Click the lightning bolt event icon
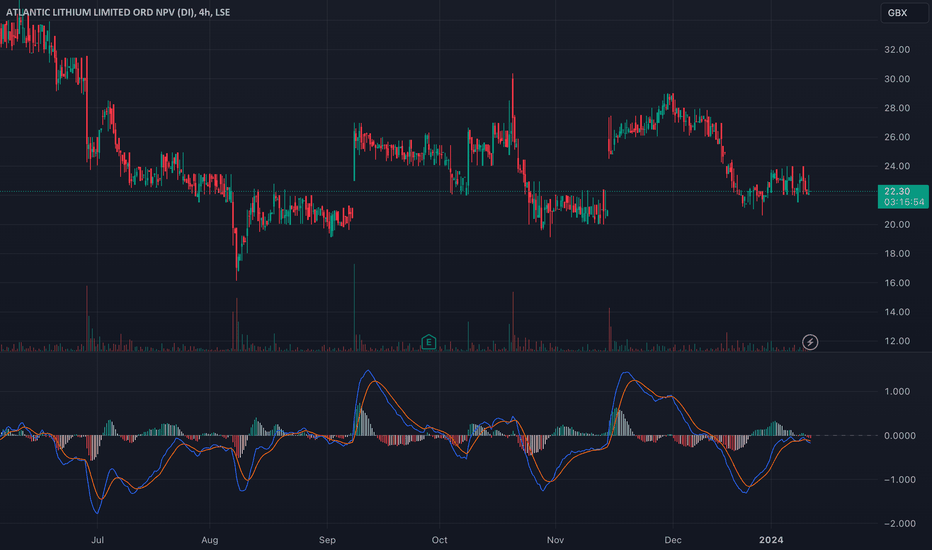Viewport: 932px width, 550px height. click(x=810, y=342)
